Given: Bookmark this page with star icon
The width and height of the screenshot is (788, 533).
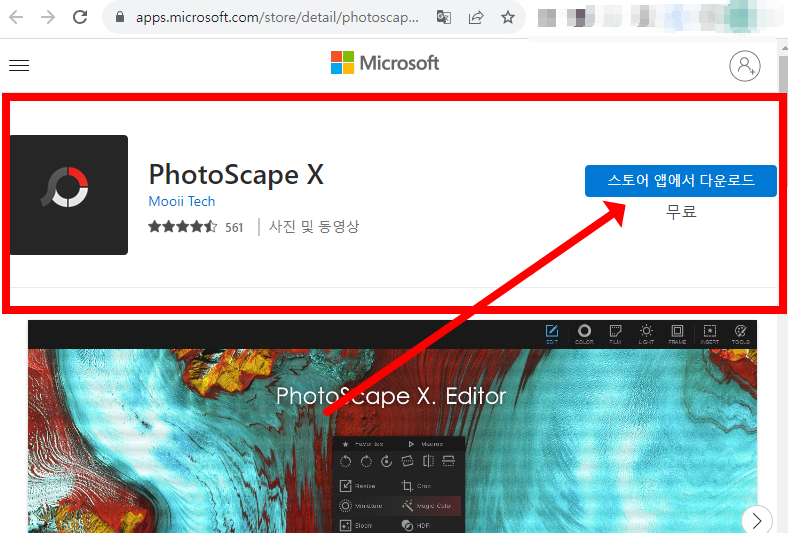Looking at the screenshot, I should 508,18.
